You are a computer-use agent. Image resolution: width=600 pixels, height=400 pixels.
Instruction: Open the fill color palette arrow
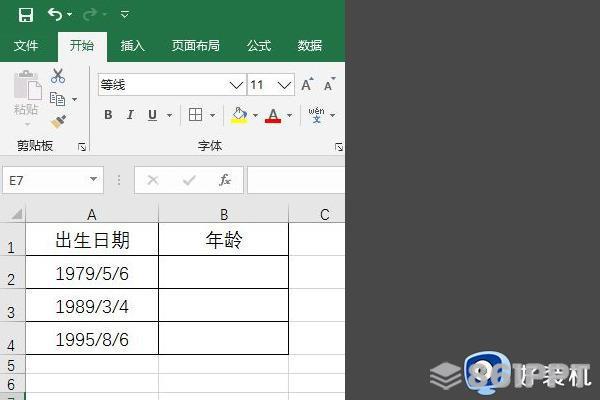pos(255,115)
